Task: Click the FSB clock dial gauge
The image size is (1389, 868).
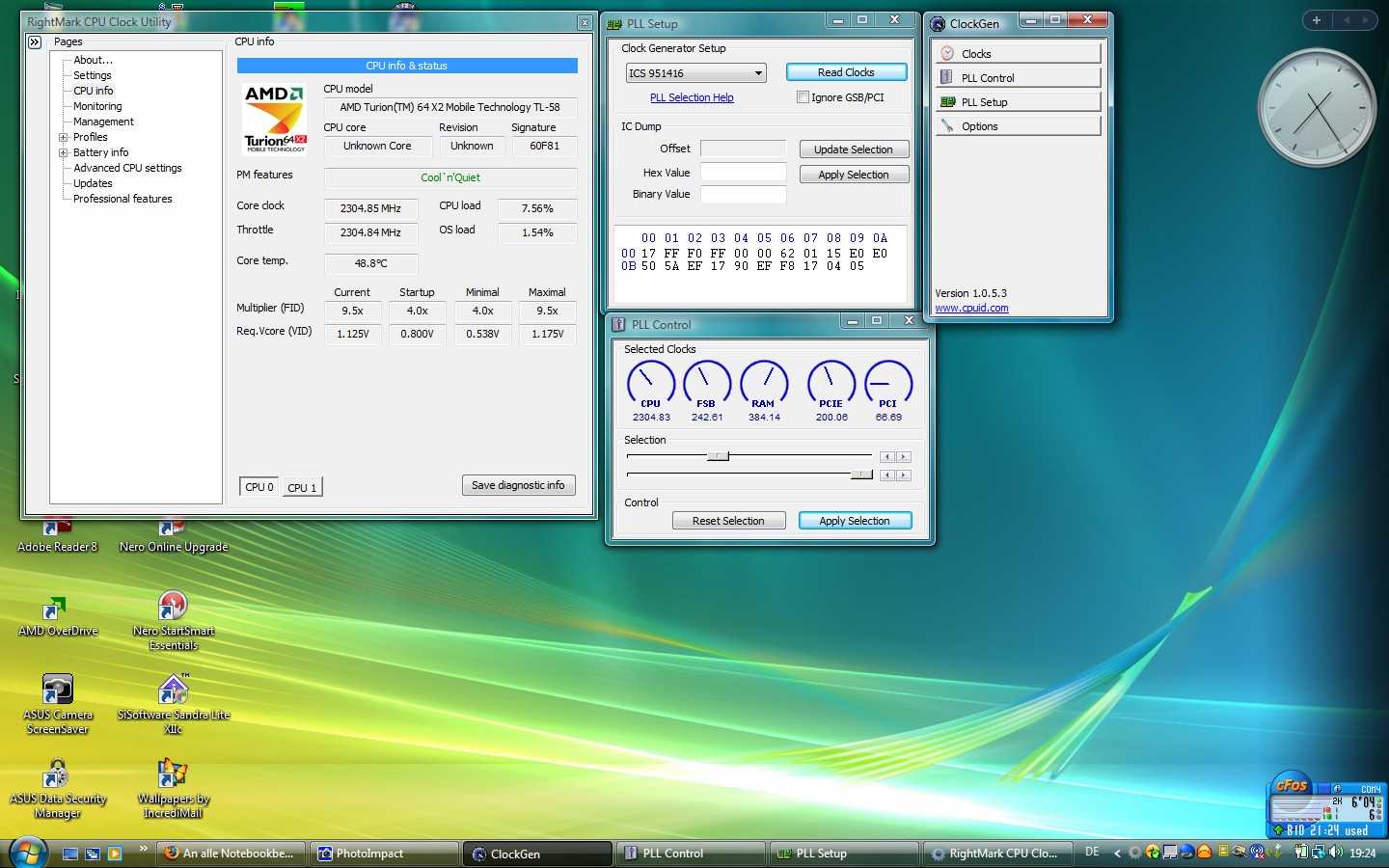Action: 707,383
